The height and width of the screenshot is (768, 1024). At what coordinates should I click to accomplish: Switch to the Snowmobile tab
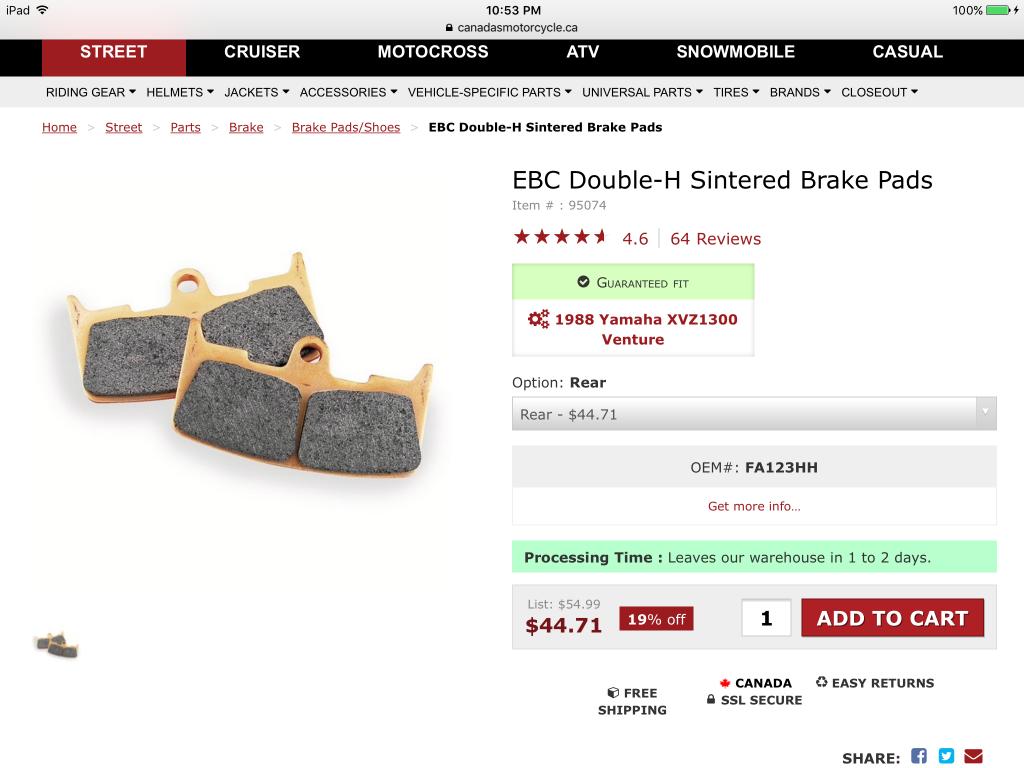click(x=735, y=52)
